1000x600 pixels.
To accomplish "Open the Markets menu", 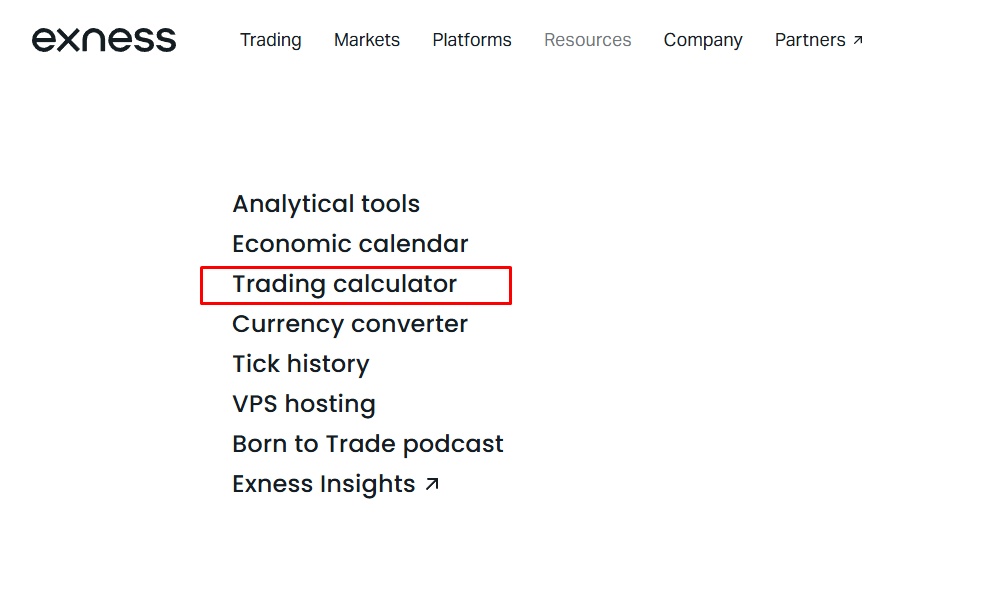I will coord(367,40).
